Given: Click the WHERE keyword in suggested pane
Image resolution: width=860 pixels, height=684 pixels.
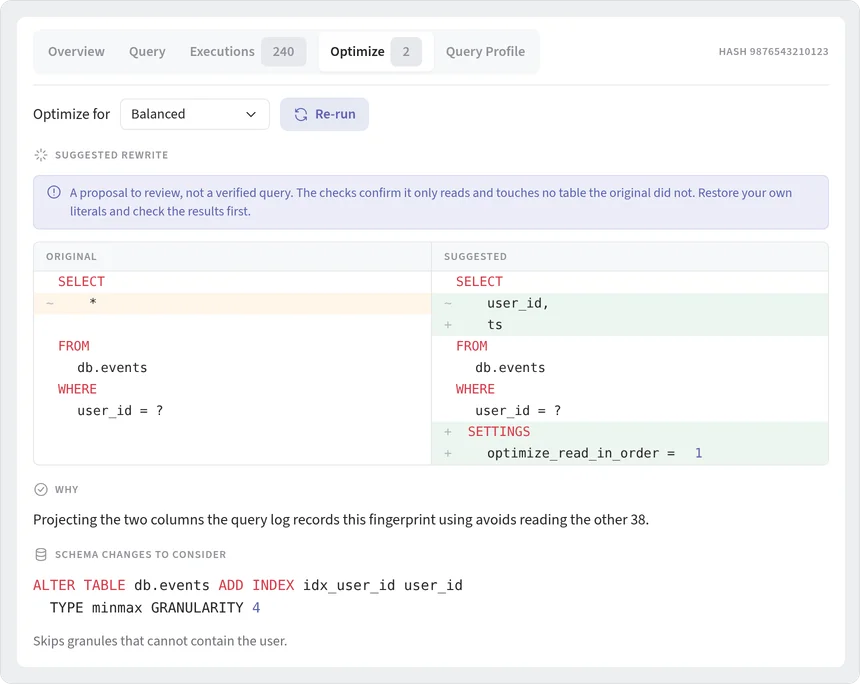Looking at the screenshot, I should pos(475,389).
